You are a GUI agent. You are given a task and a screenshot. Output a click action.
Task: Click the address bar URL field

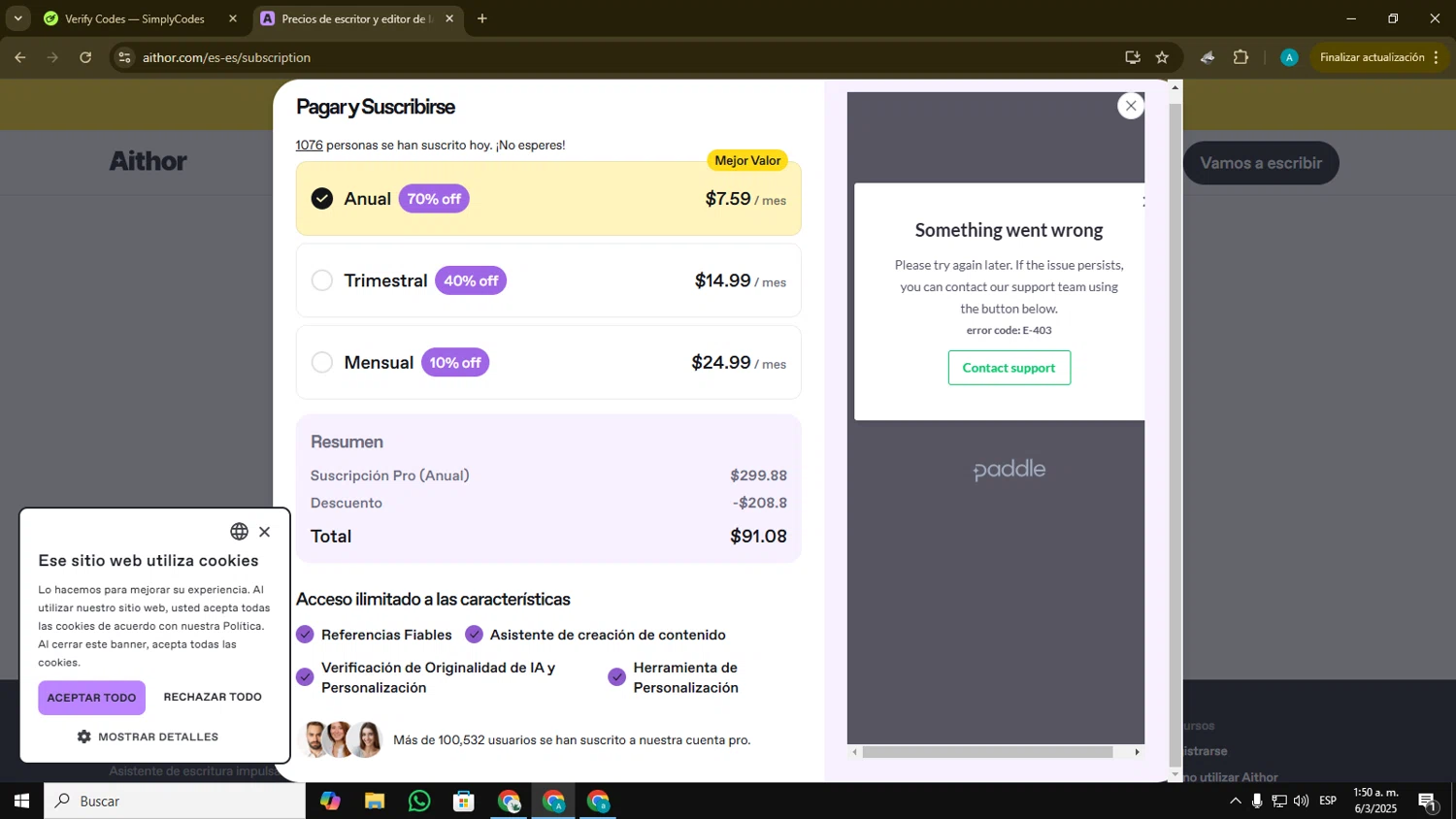[x=621, y=57]
